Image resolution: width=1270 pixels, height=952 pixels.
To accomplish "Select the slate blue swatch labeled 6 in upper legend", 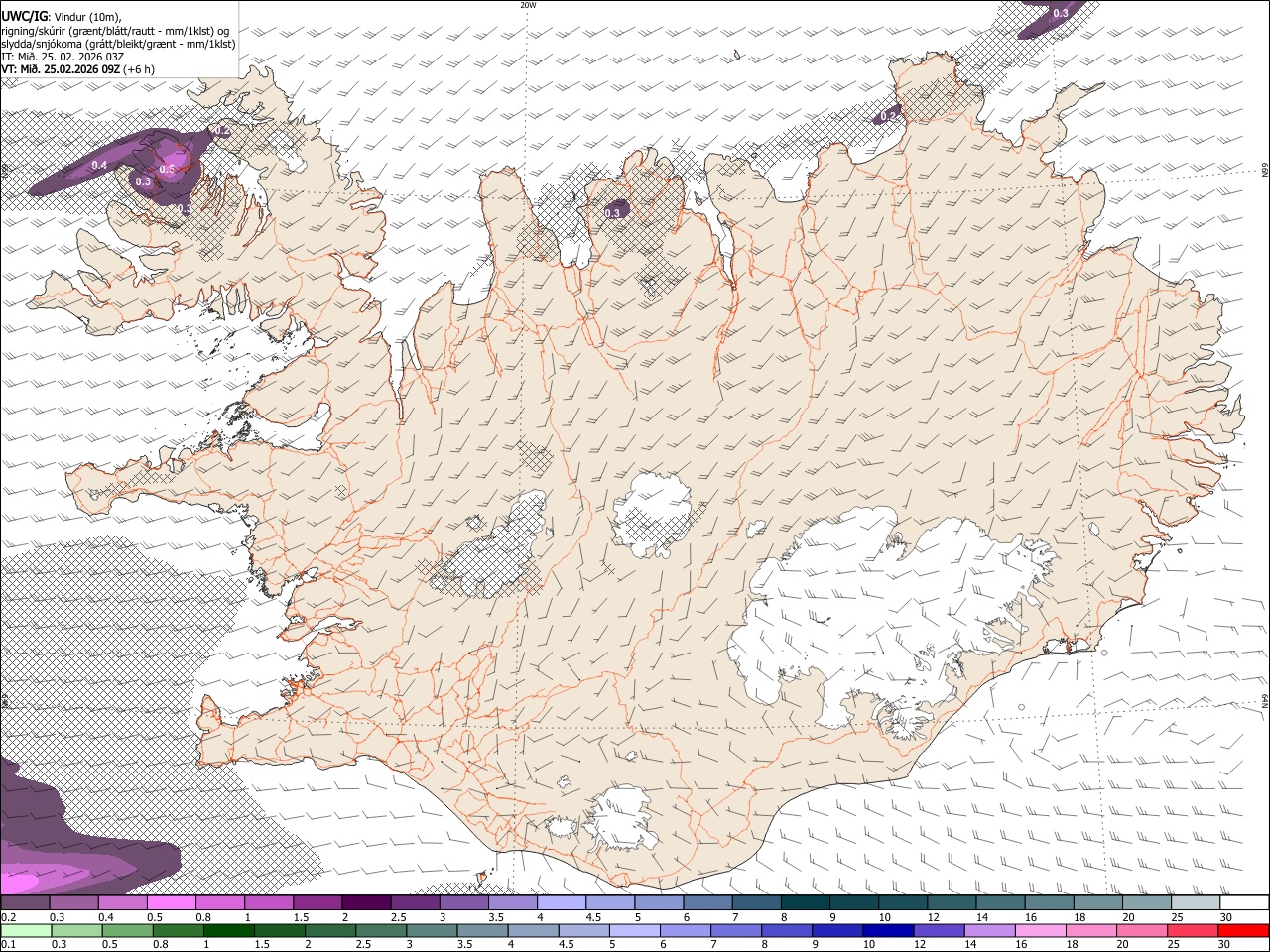I will [706, 903].
